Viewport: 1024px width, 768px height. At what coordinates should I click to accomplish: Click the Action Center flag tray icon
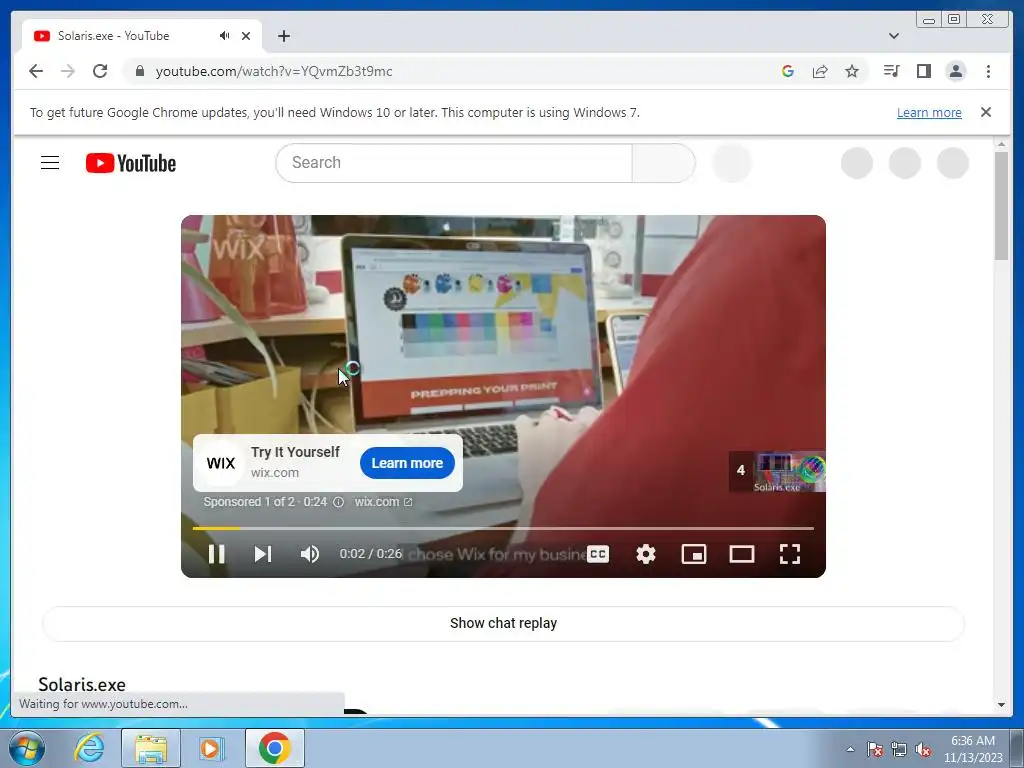point(875,749)
